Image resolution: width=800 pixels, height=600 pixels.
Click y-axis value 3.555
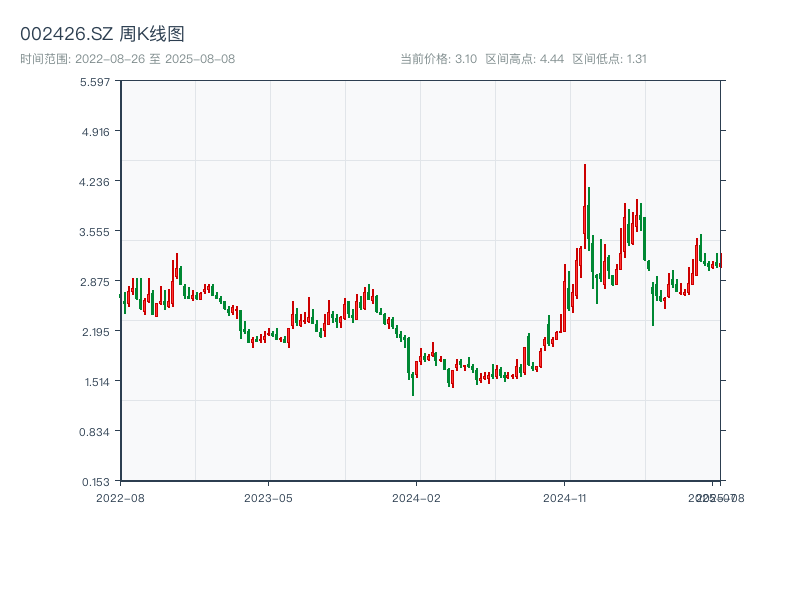94,232
